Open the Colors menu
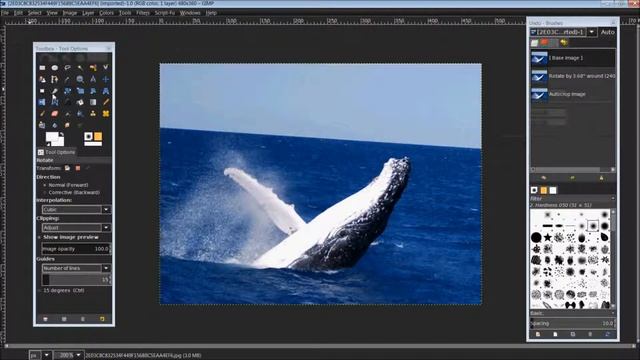Viewport: 640px width, 360px height. (106, 13)
